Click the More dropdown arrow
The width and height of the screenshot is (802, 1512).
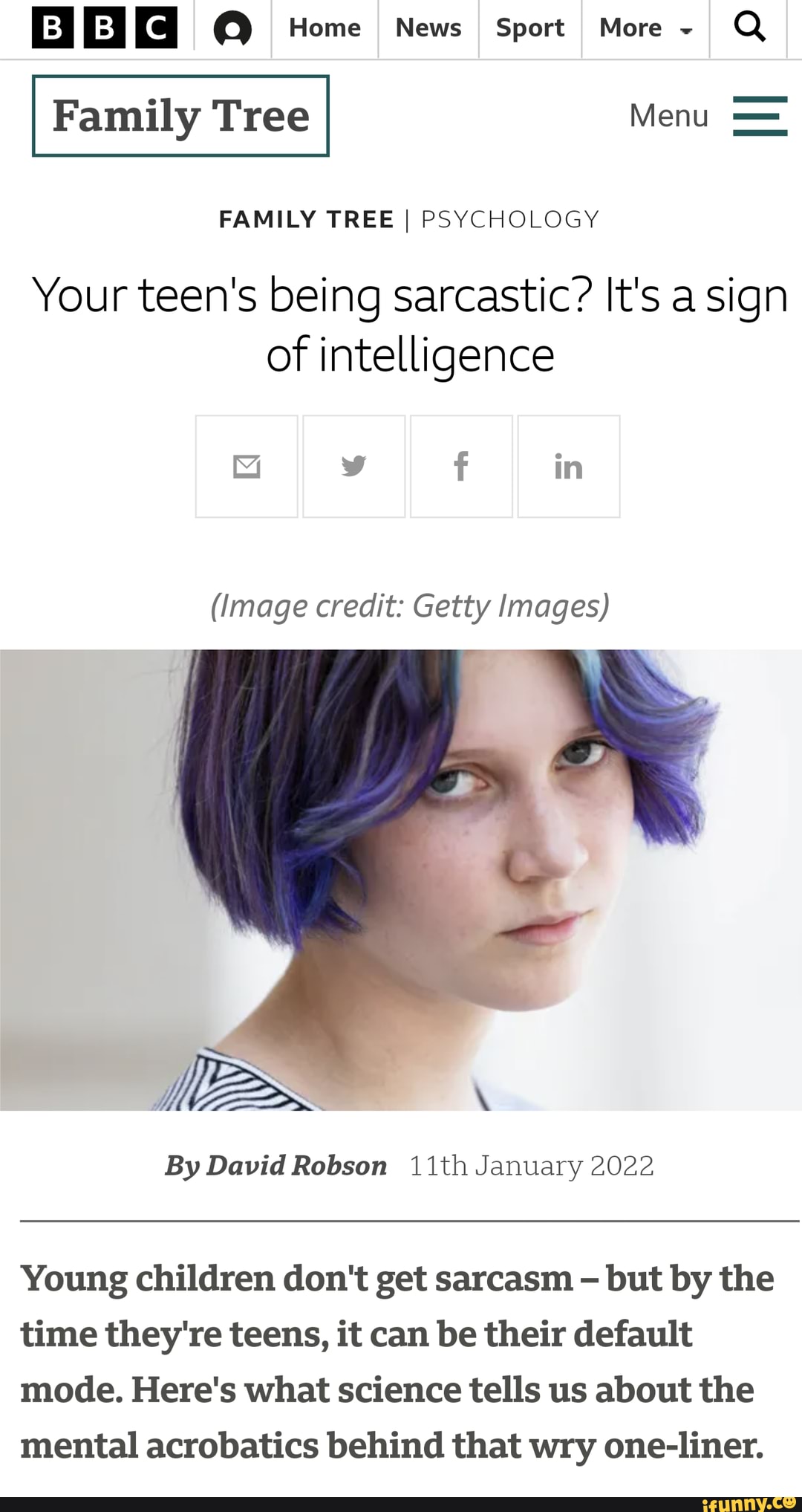click(686, 31)
